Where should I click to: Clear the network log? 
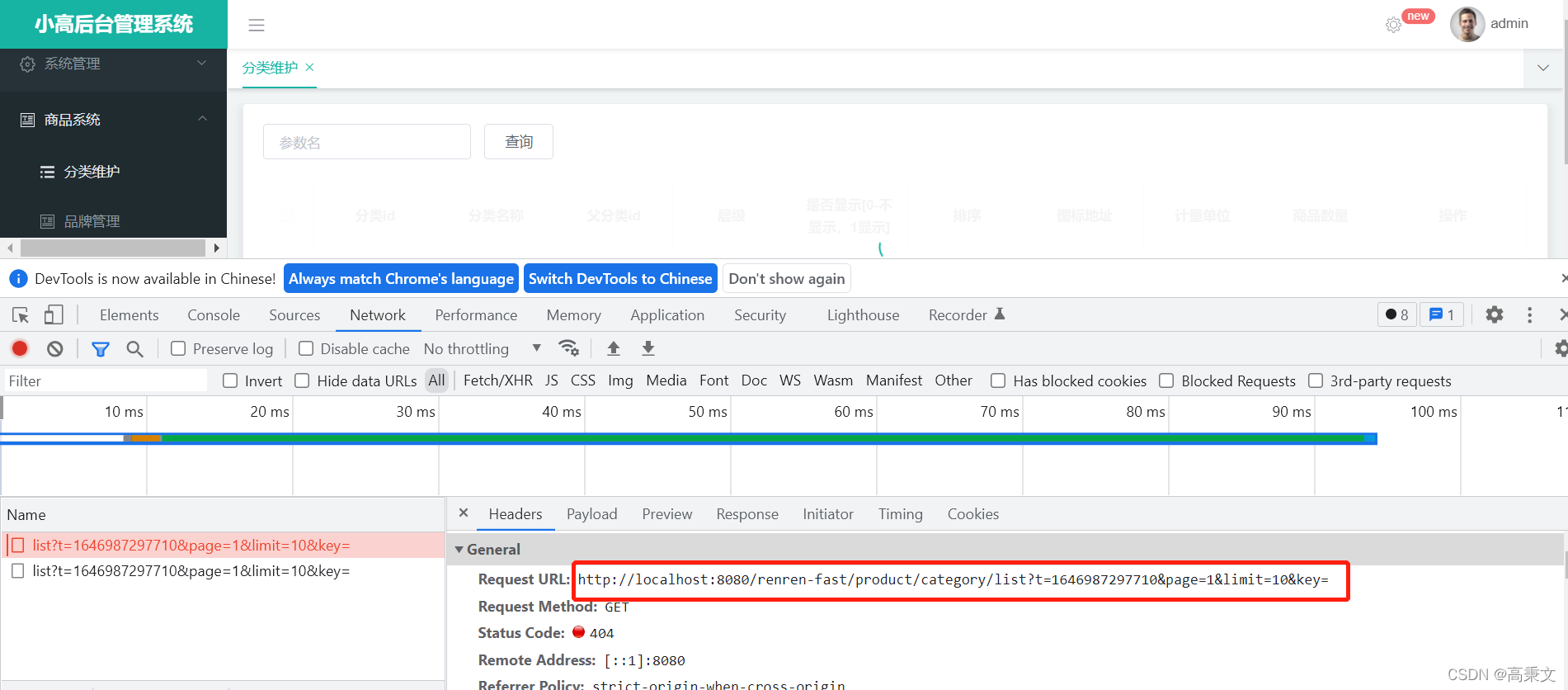55,348
